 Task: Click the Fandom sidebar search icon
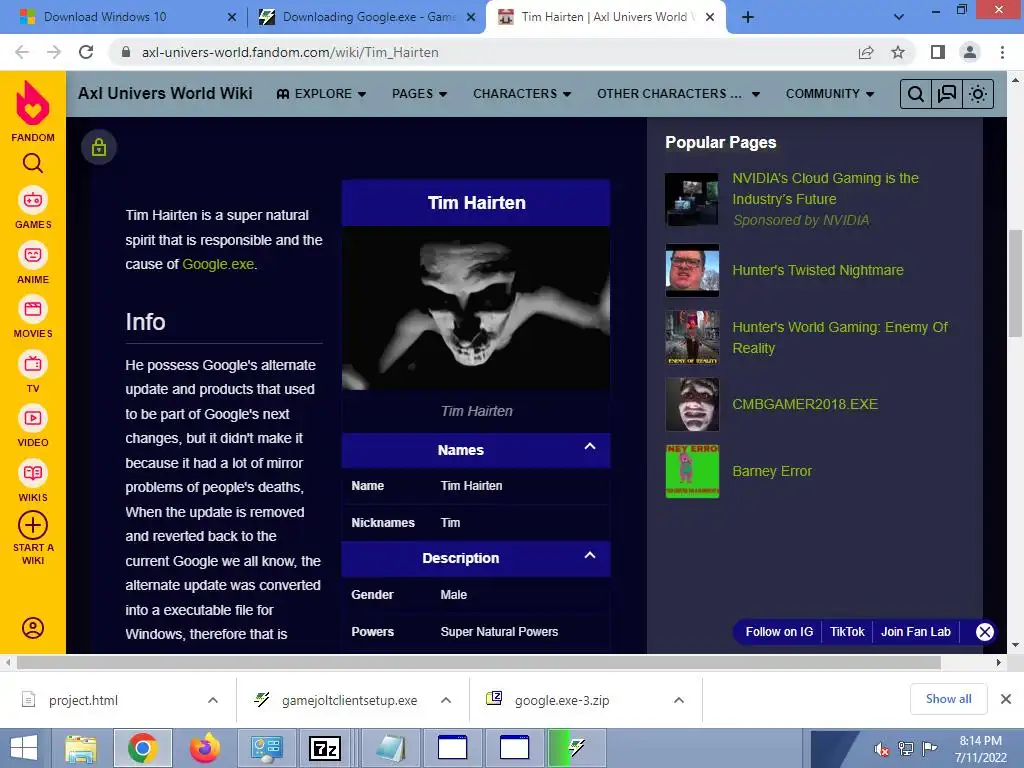33,163
